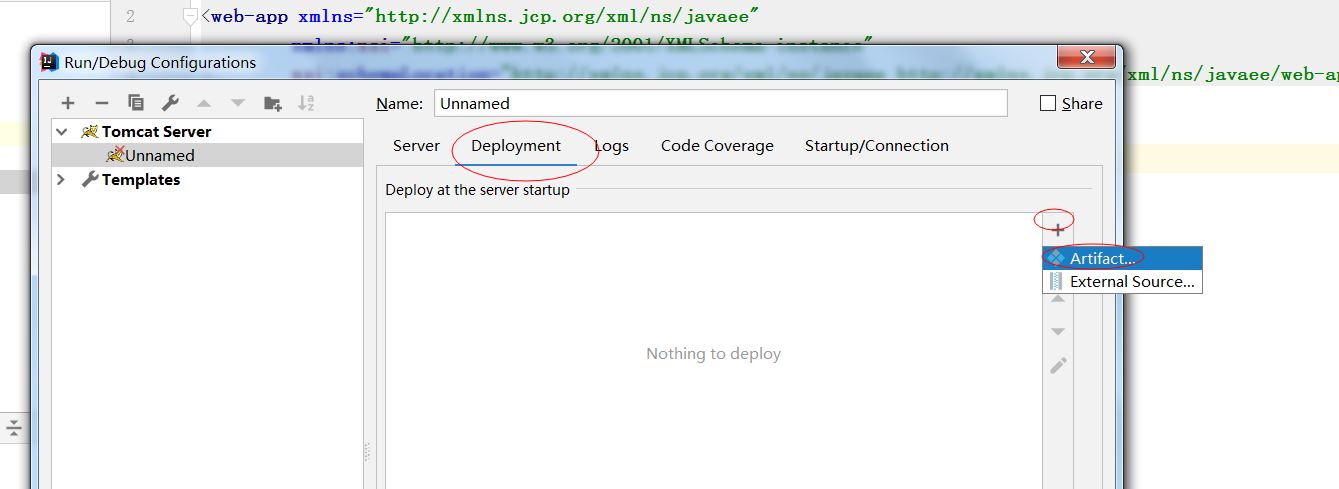Select the Templates tree item

click(x=141, y=179)
